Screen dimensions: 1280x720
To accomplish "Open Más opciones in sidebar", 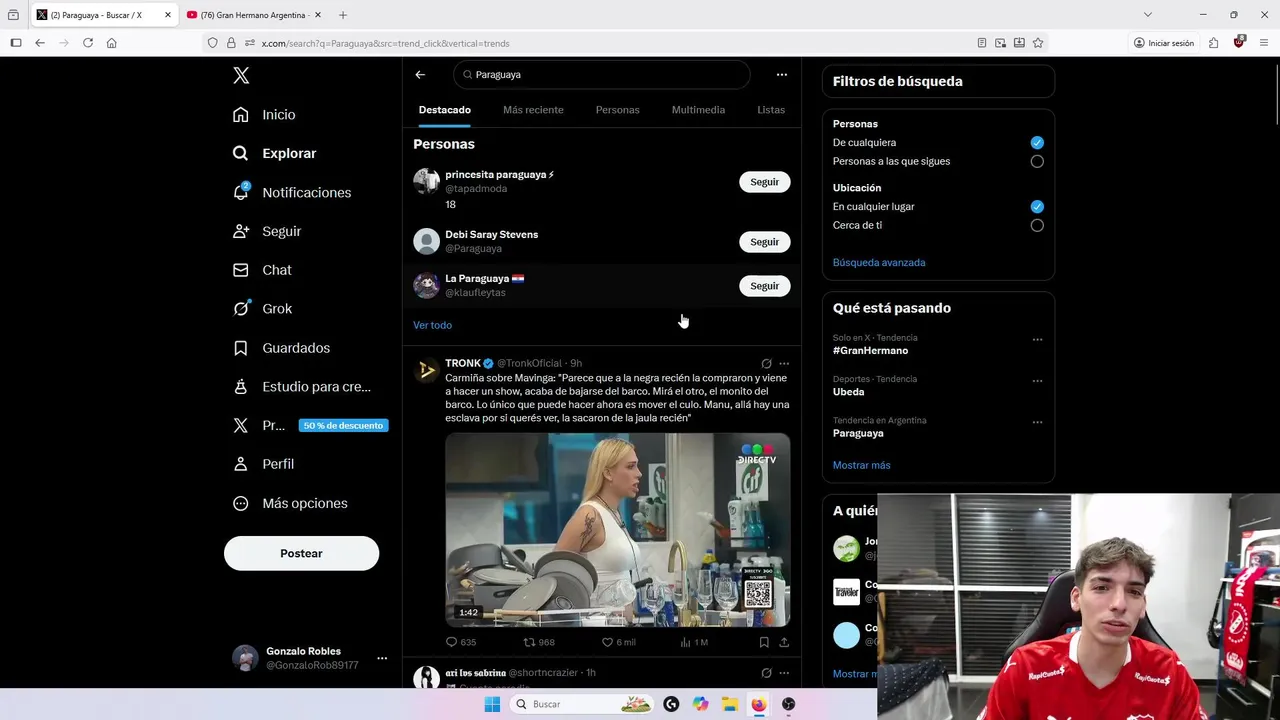I will click(290, 503).
